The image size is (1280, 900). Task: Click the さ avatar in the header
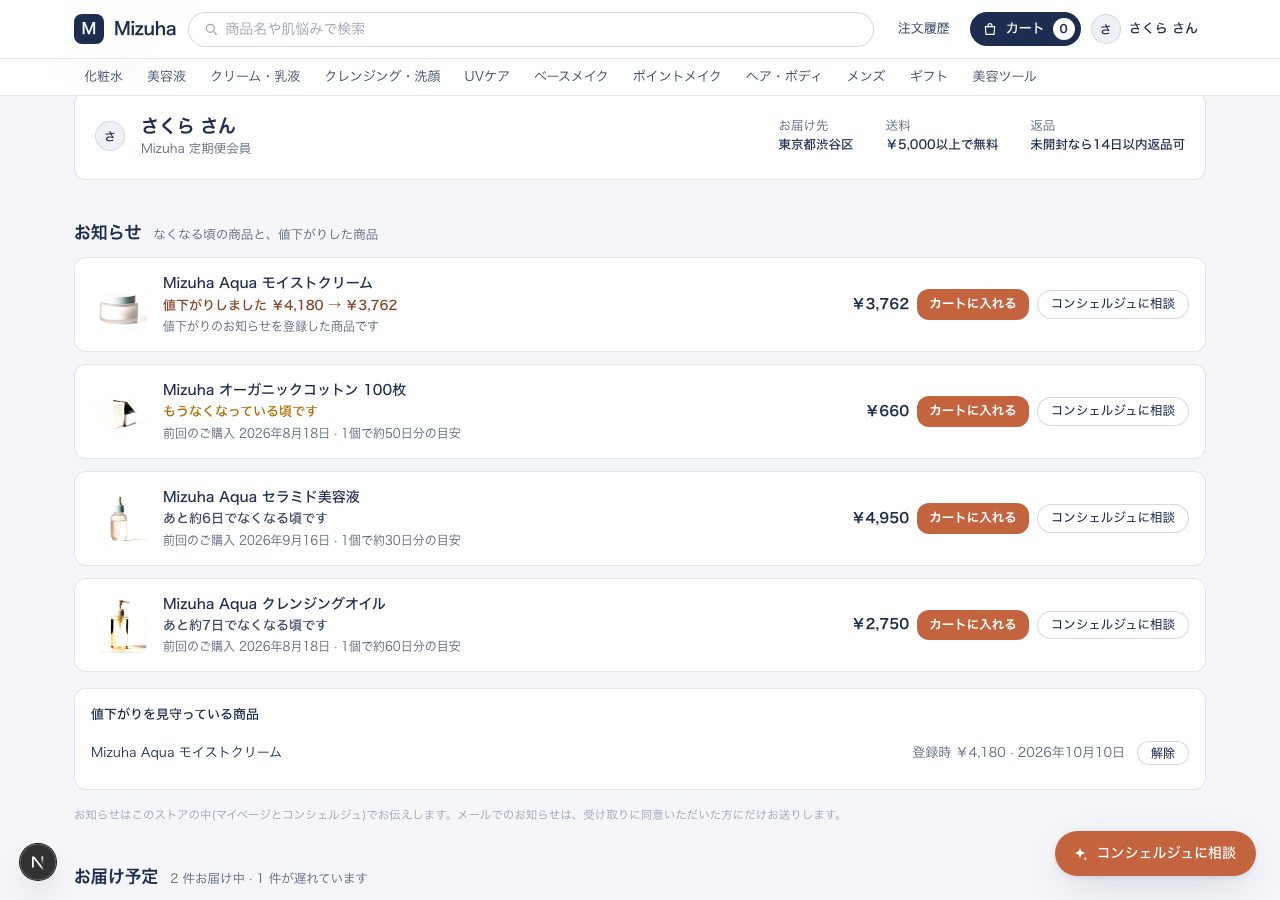[x=1106, y=29]
